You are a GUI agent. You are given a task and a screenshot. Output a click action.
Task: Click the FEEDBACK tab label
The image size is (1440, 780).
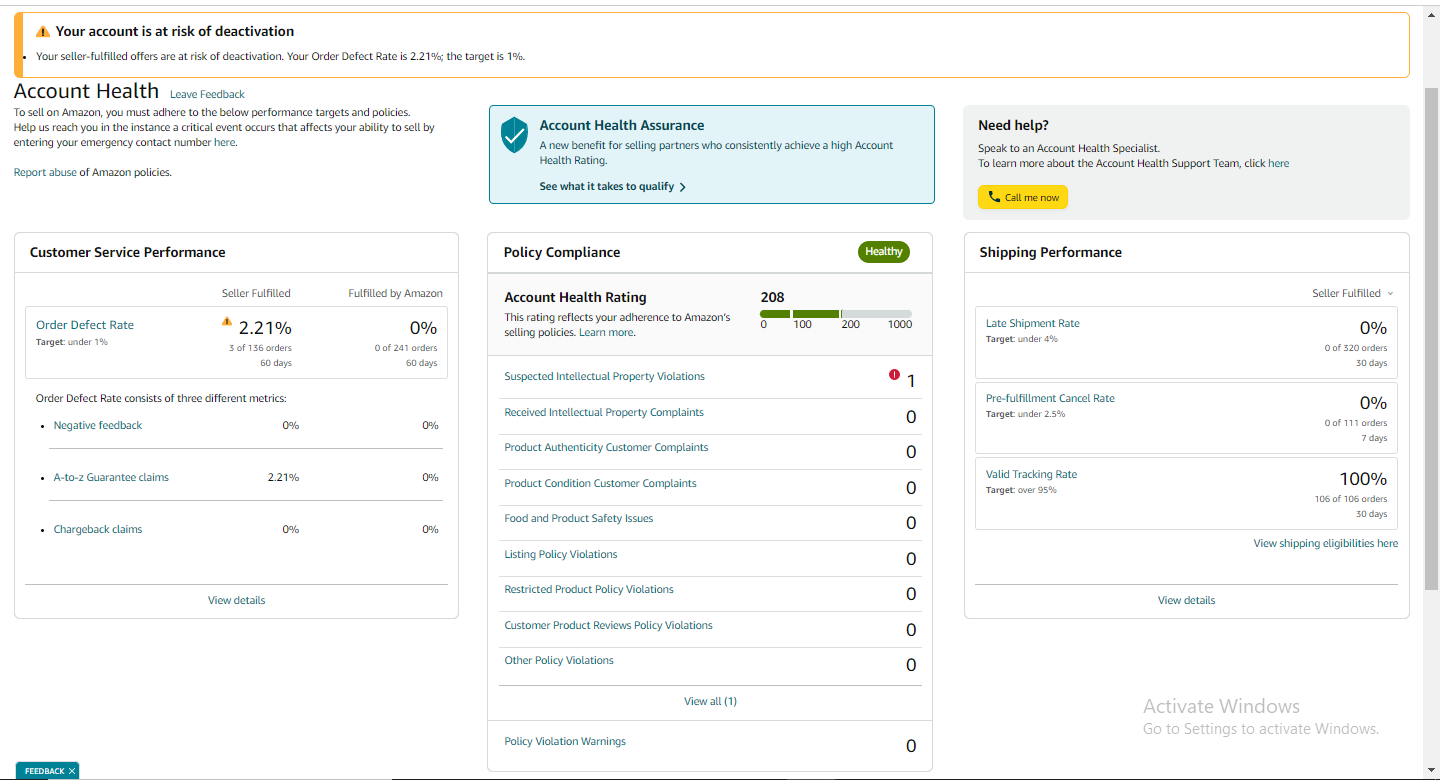click(x=44, y=771)
